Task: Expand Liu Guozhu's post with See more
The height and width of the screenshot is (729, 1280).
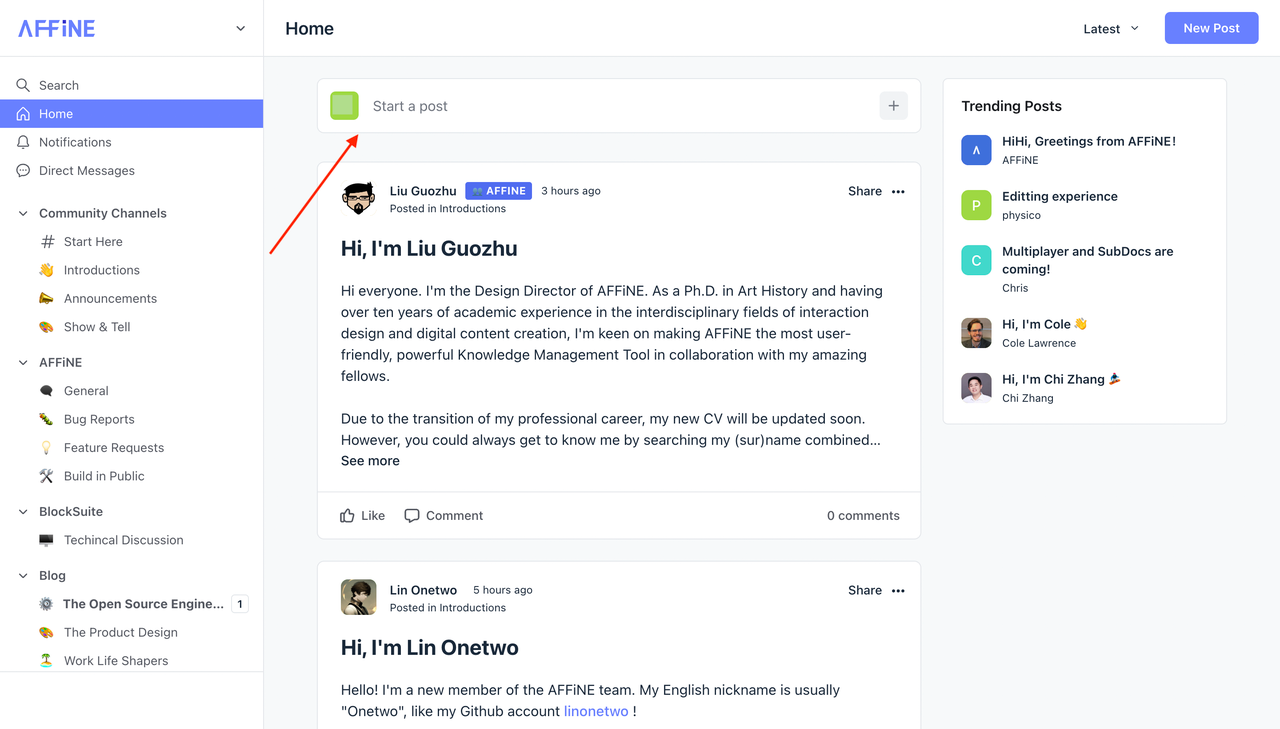Action: (370, 461)
